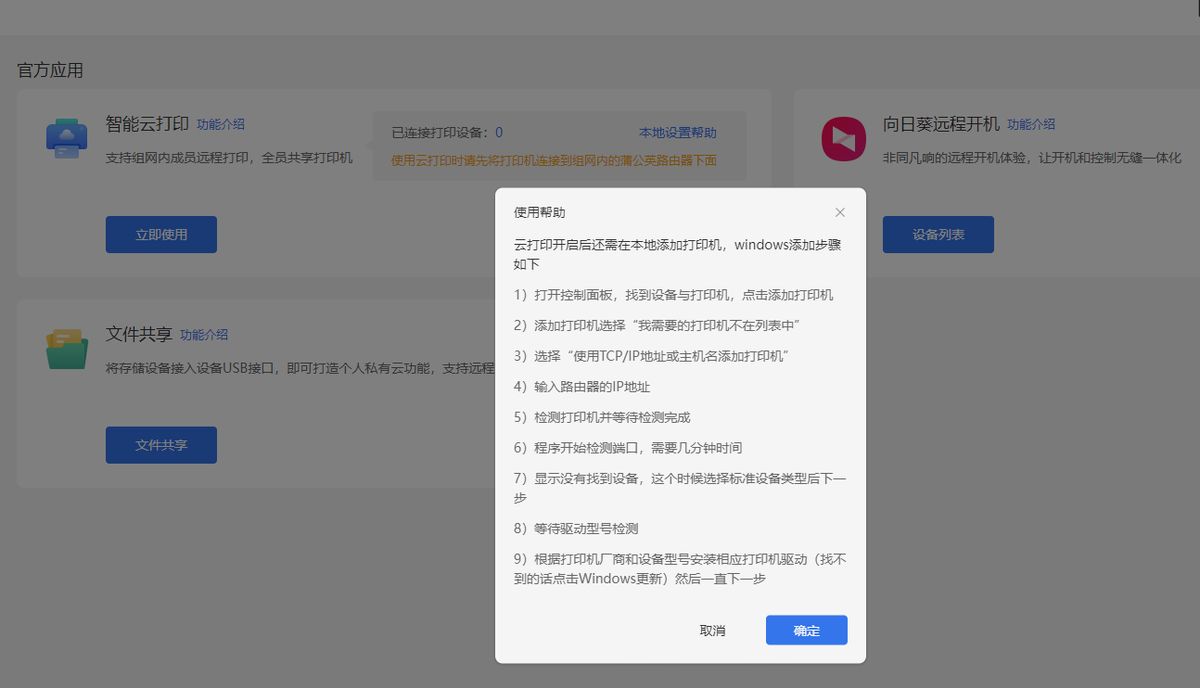The image size is (1200, 688).
Task: Click the 智能云打印 printer icon
Action: [67, 138]
